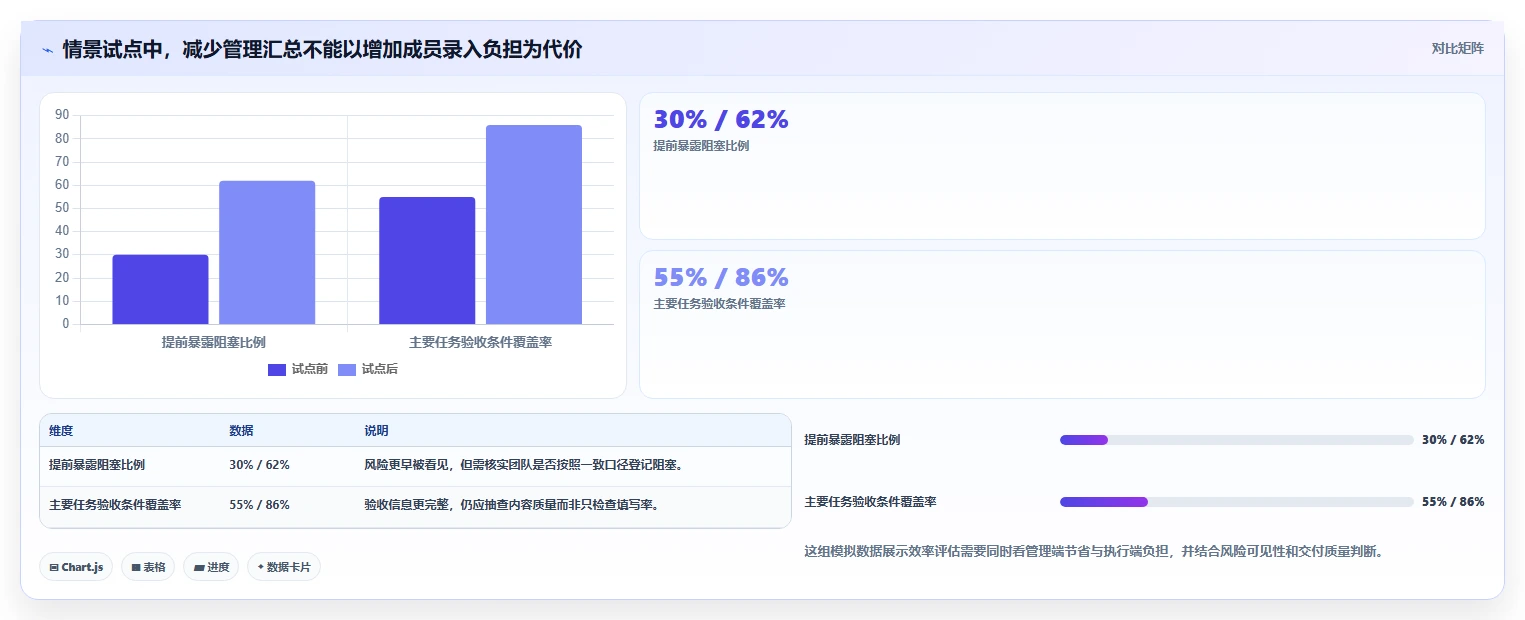Screen dimensions: 1525x620
Task: Click the 试点后 legend text
Action: click(x=380, y=370)
